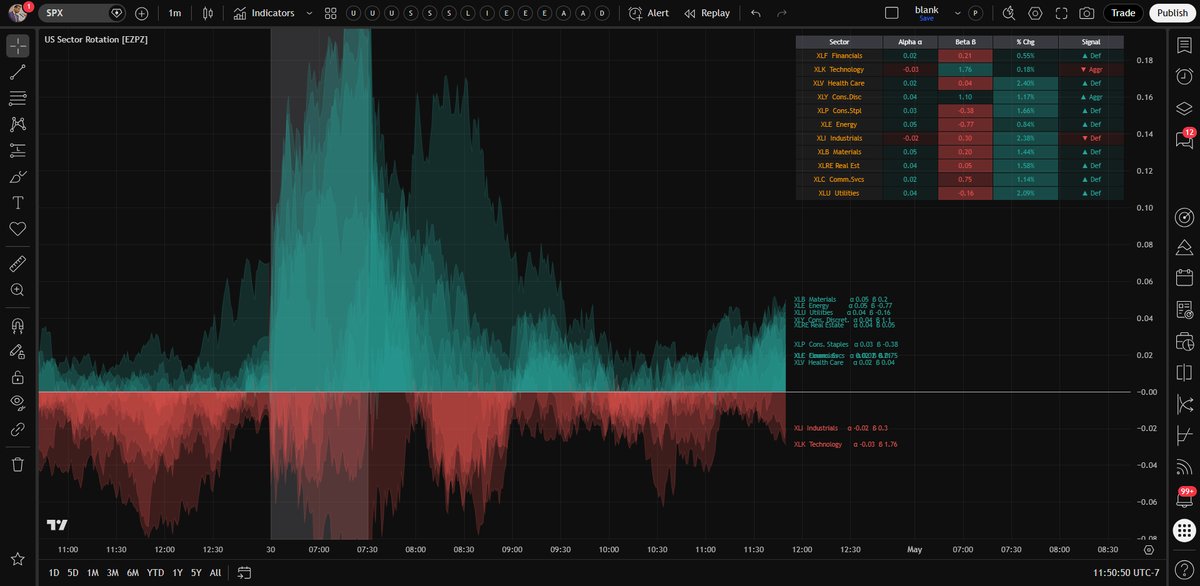Image resolution: width=1200 pixels, height=586 pixels.
Task: Redo the chart action
Action: [782, 13]
